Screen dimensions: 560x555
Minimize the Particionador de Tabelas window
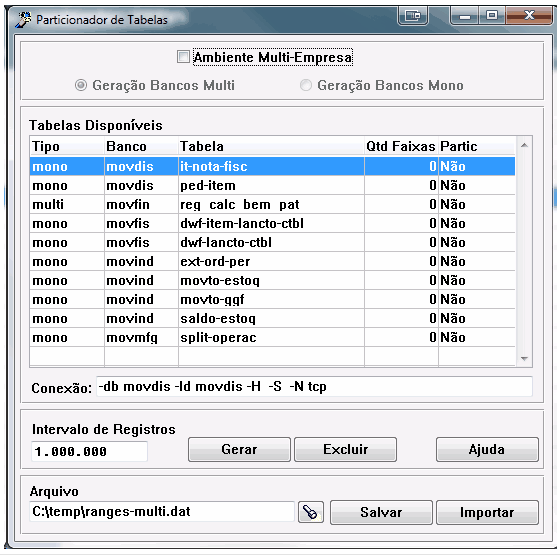pos(465,16)
